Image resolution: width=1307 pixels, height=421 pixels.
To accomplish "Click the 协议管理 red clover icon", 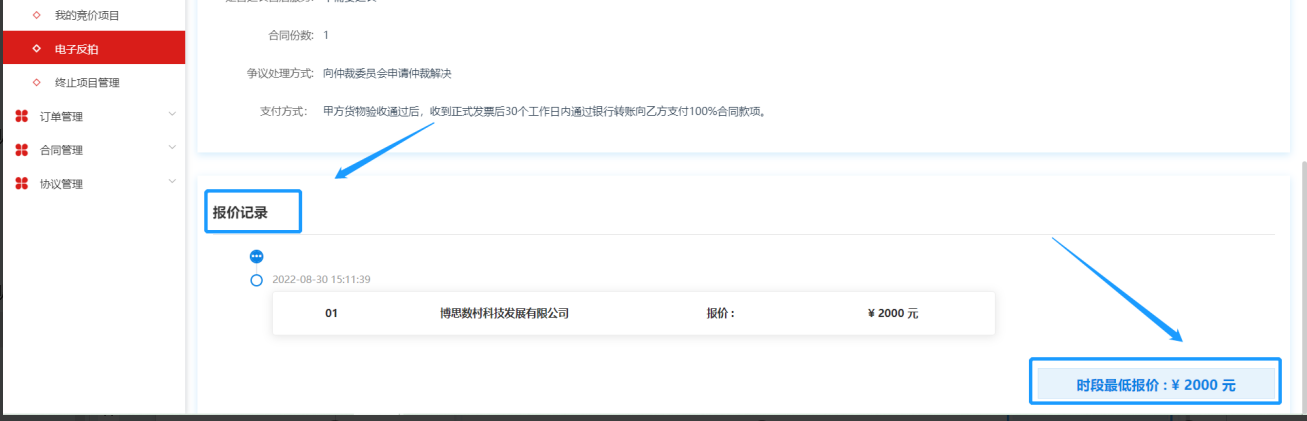I will (22, 184).
